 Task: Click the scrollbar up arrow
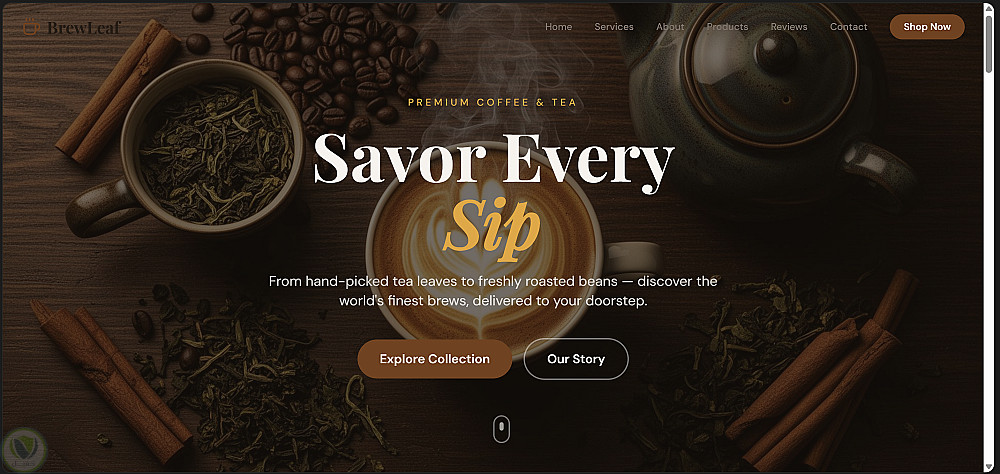point(989,8)
